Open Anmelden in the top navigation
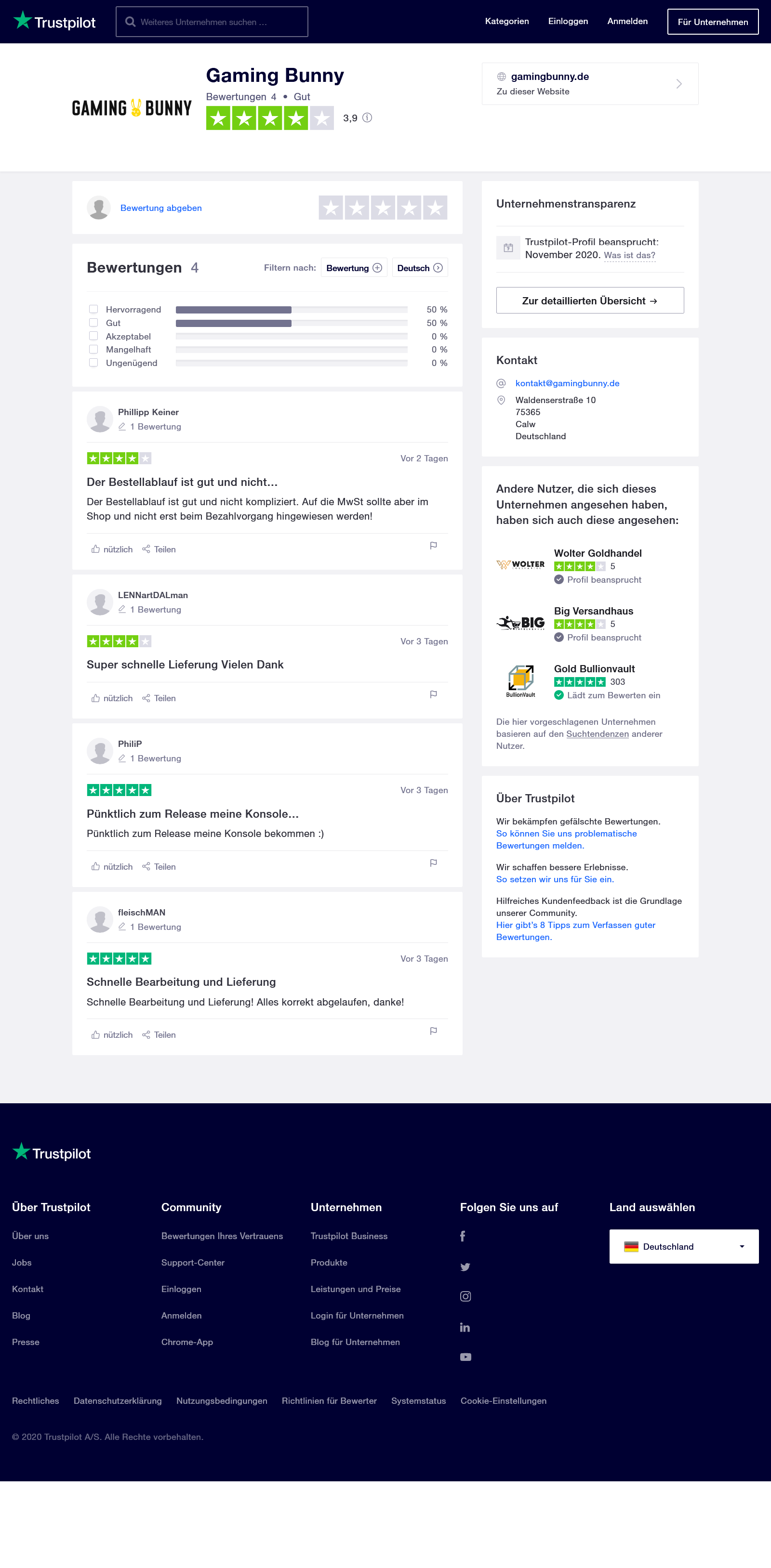Viewport: 771px width, 1568px height. tap(627, 21)
